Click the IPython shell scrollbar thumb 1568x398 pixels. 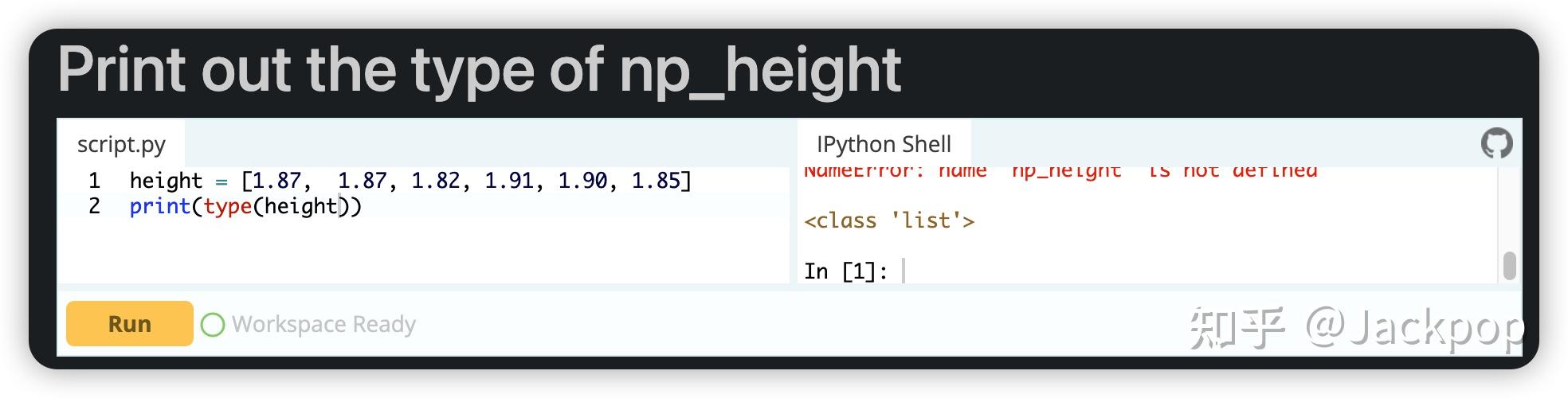[1509, 266]
